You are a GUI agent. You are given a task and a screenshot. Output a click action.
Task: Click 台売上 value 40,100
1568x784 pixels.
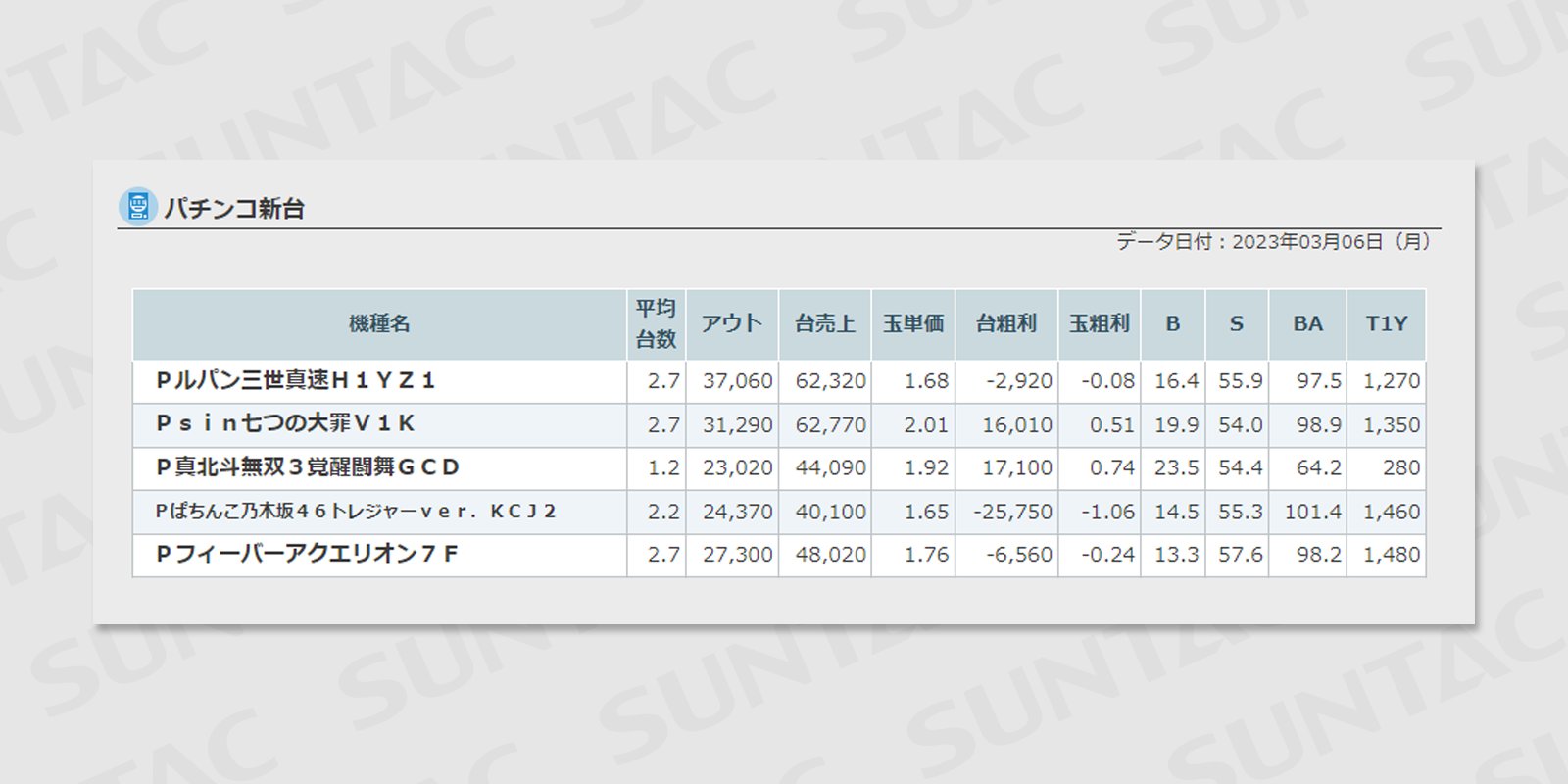(831, 512)
